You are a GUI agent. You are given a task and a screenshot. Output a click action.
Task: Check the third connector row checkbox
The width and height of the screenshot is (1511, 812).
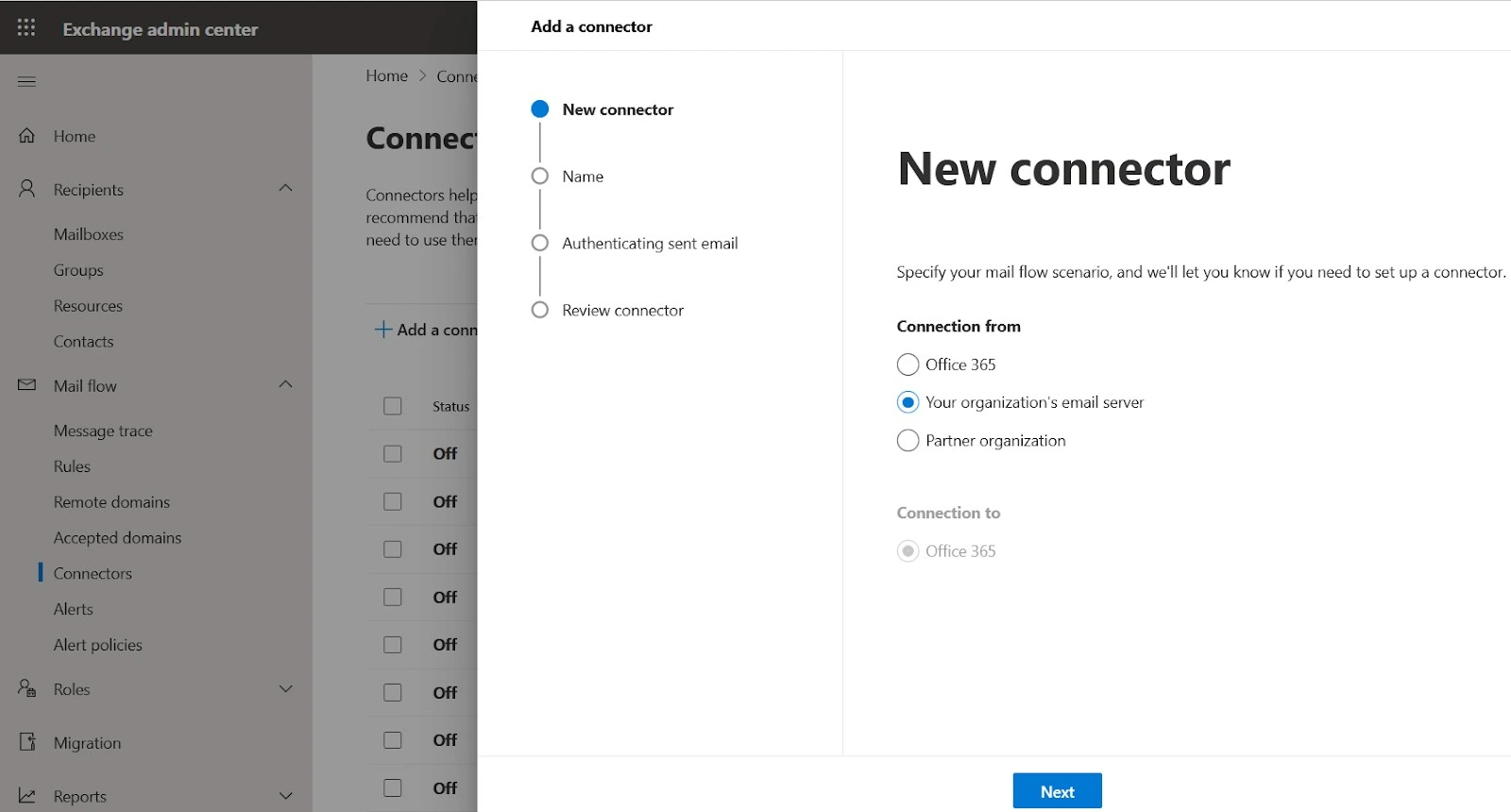393,550
